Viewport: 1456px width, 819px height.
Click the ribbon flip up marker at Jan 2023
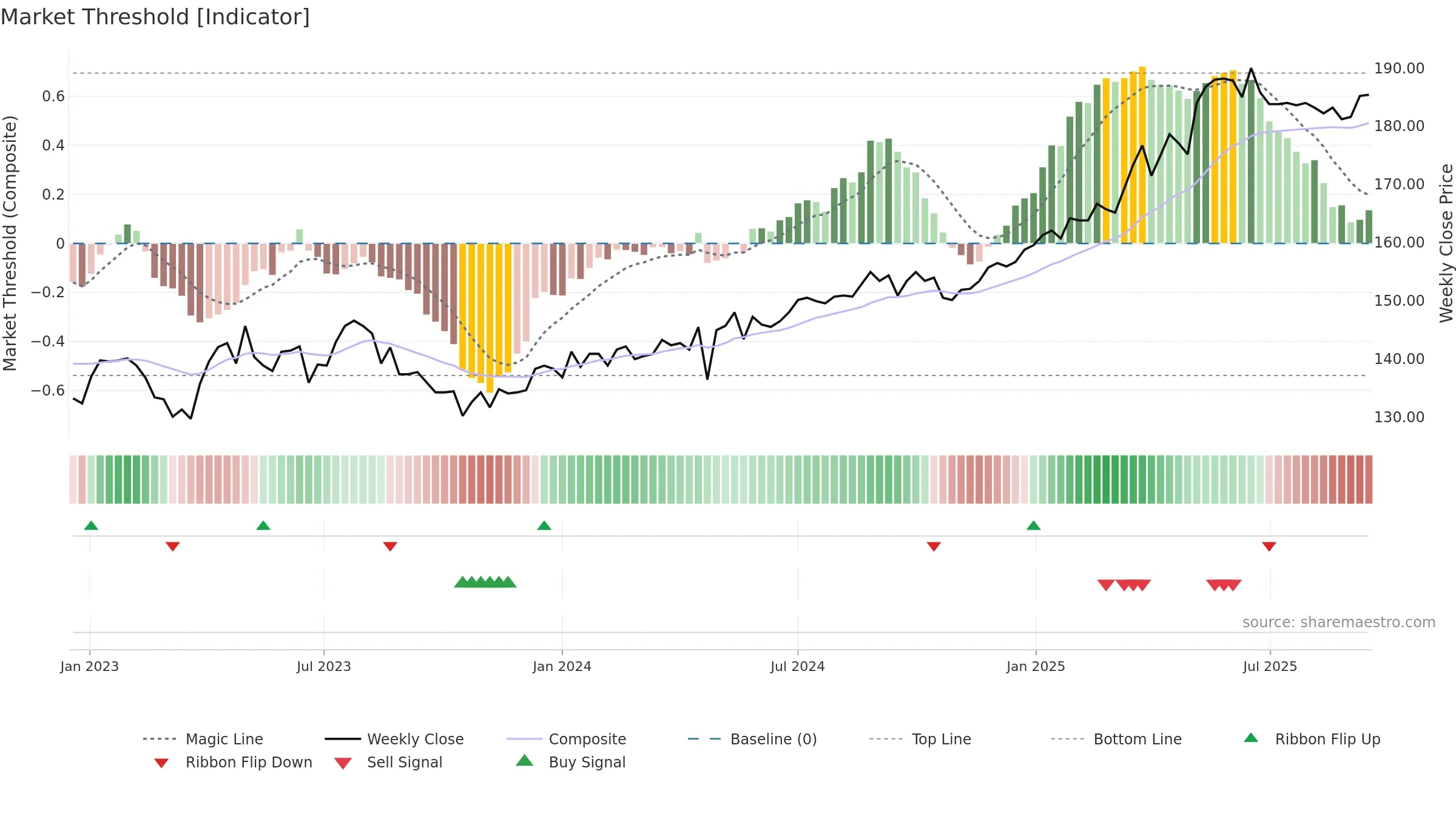(x=91, y=525)
